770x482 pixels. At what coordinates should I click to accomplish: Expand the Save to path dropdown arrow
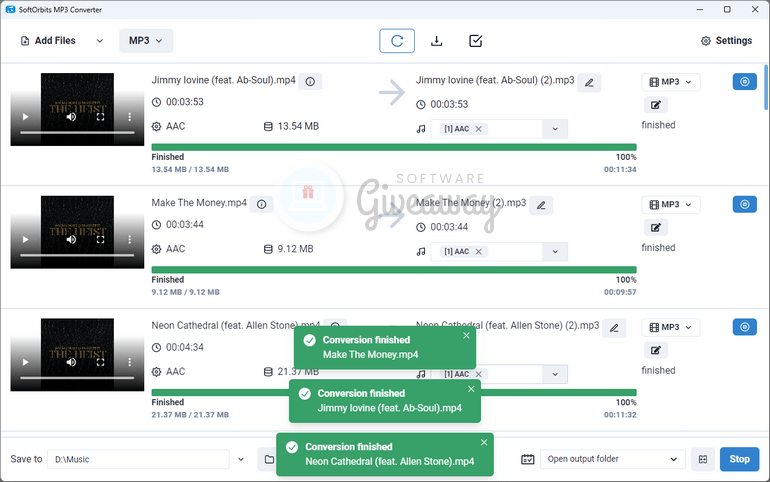(241, 459)
